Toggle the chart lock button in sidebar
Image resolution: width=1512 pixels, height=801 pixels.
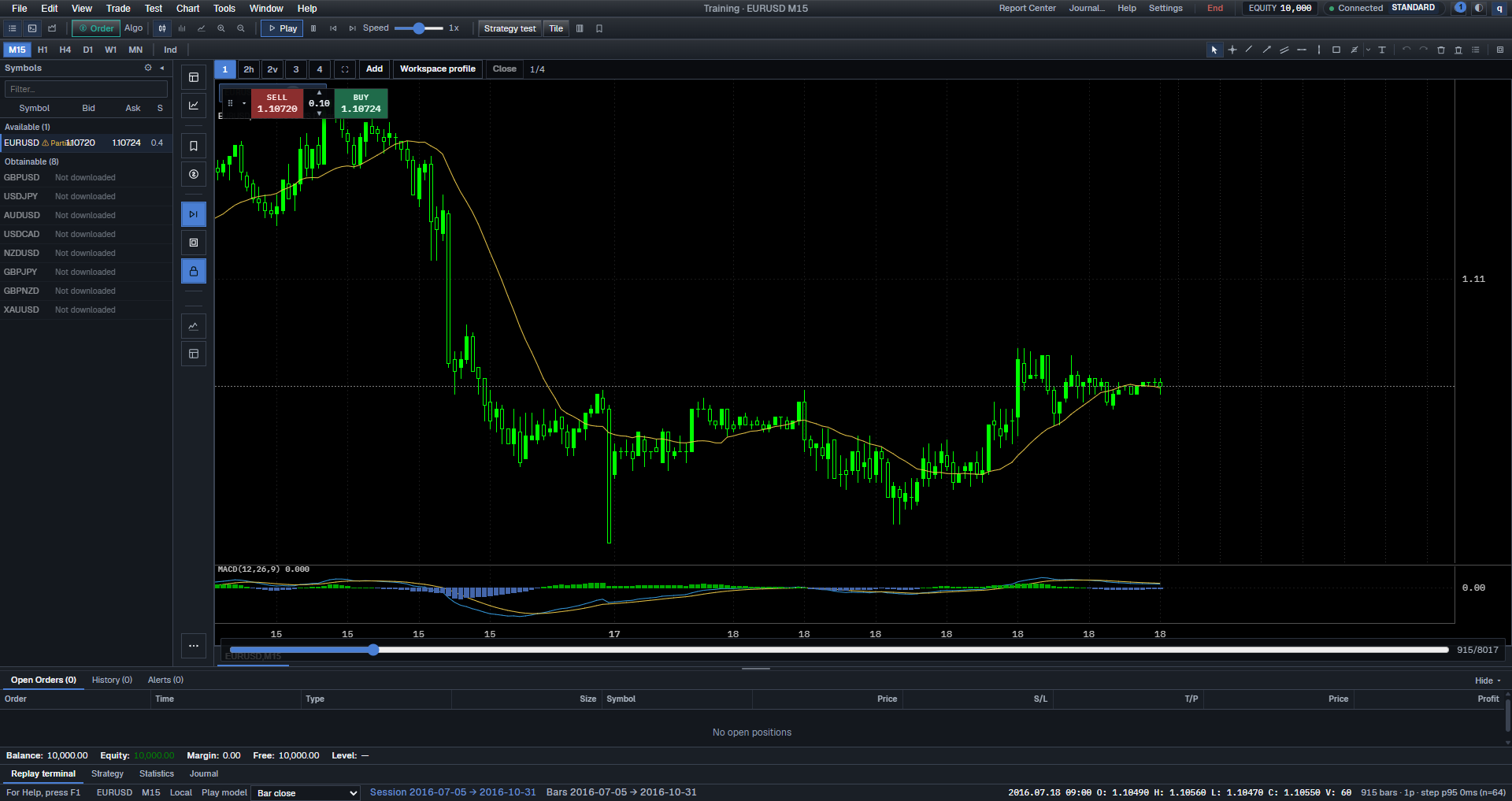pyautogui.click(x=194, y=271)
